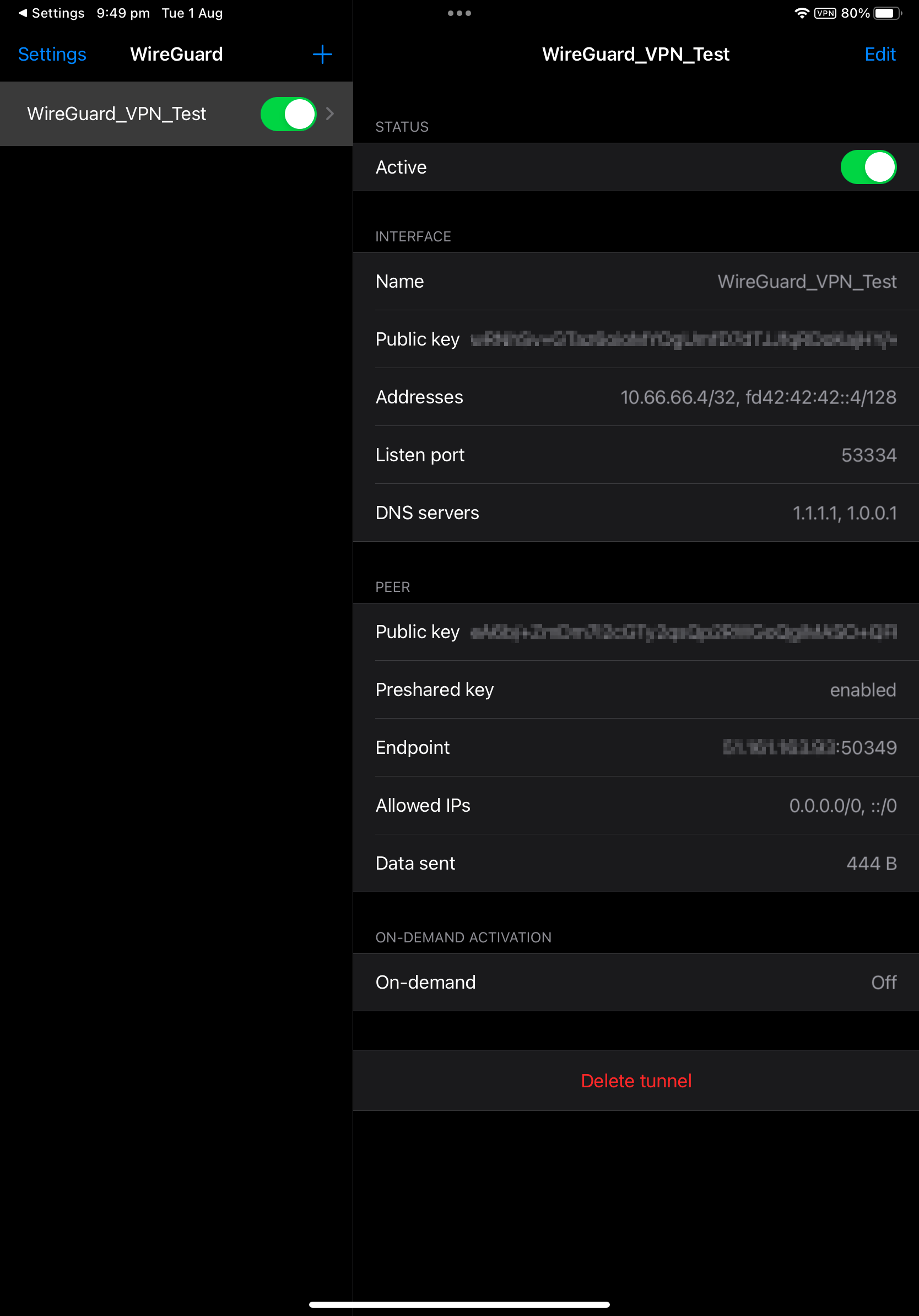Image resolution: width=919 pixels, height=1316 pixels.
Task: Tap the VPN badge in the status bar
Action: [825, 13]
